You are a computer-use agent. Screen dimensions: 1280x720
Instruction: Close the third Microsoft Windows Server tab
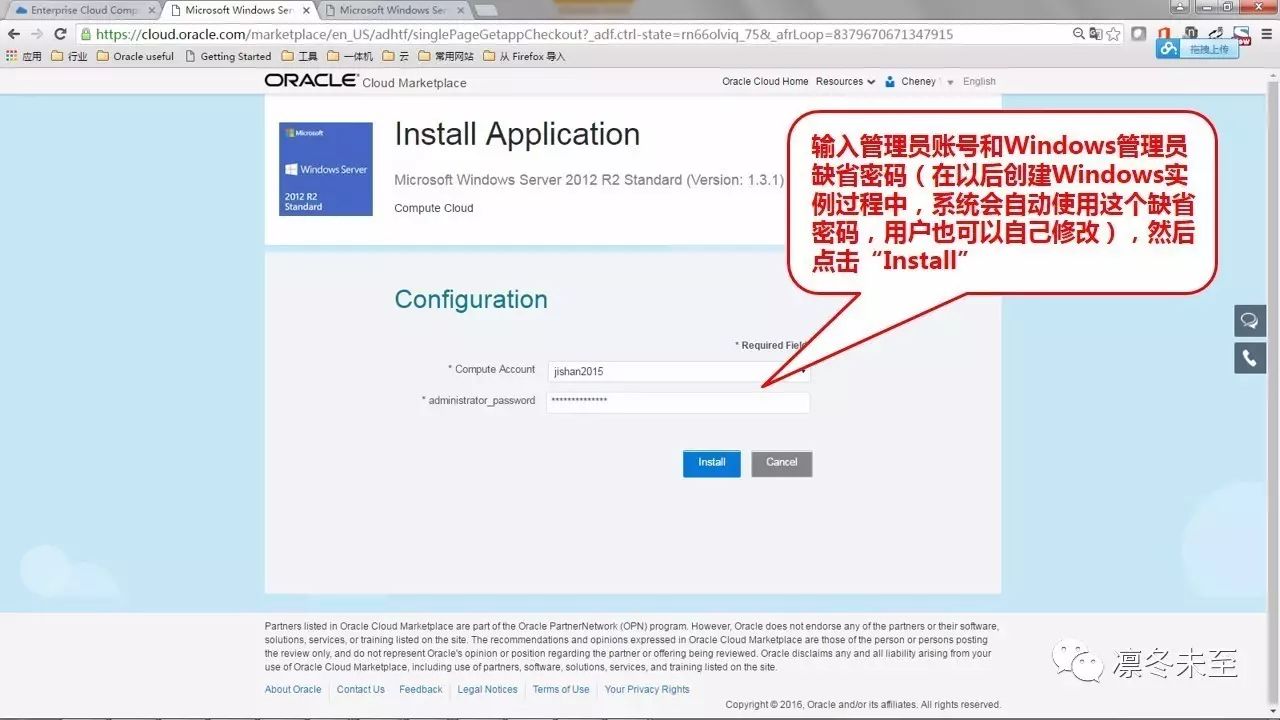coord(459,10)
